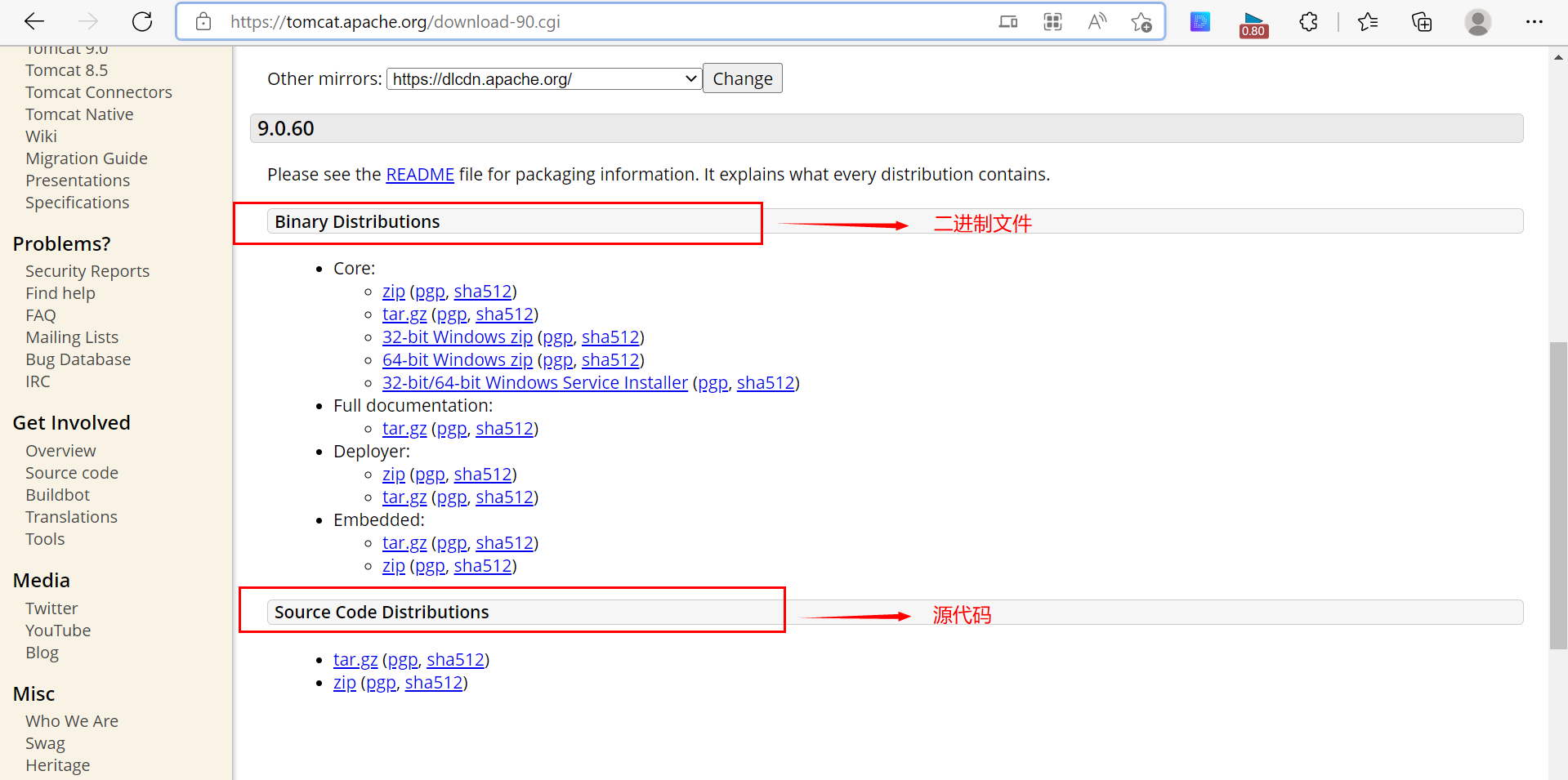The height and width of the screenshot is (780, 1568).
Task: Open the Wiki sidebar link
Action: (x=41, y=136)
